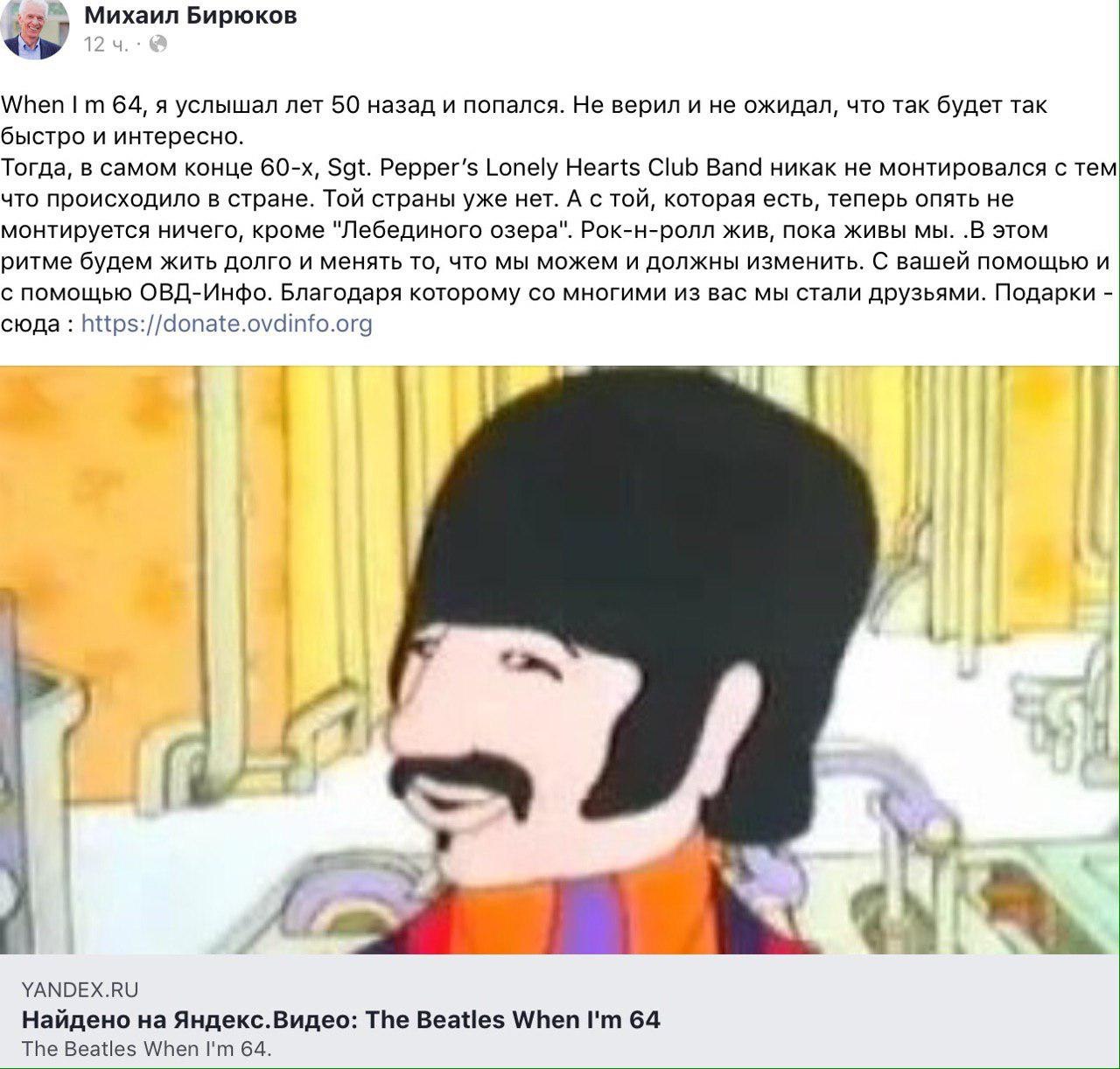The width and height of the screenshot is (1120, 1069).
Task: Open the post timestamp 12 ч.
Action: [x=106, y=44]
